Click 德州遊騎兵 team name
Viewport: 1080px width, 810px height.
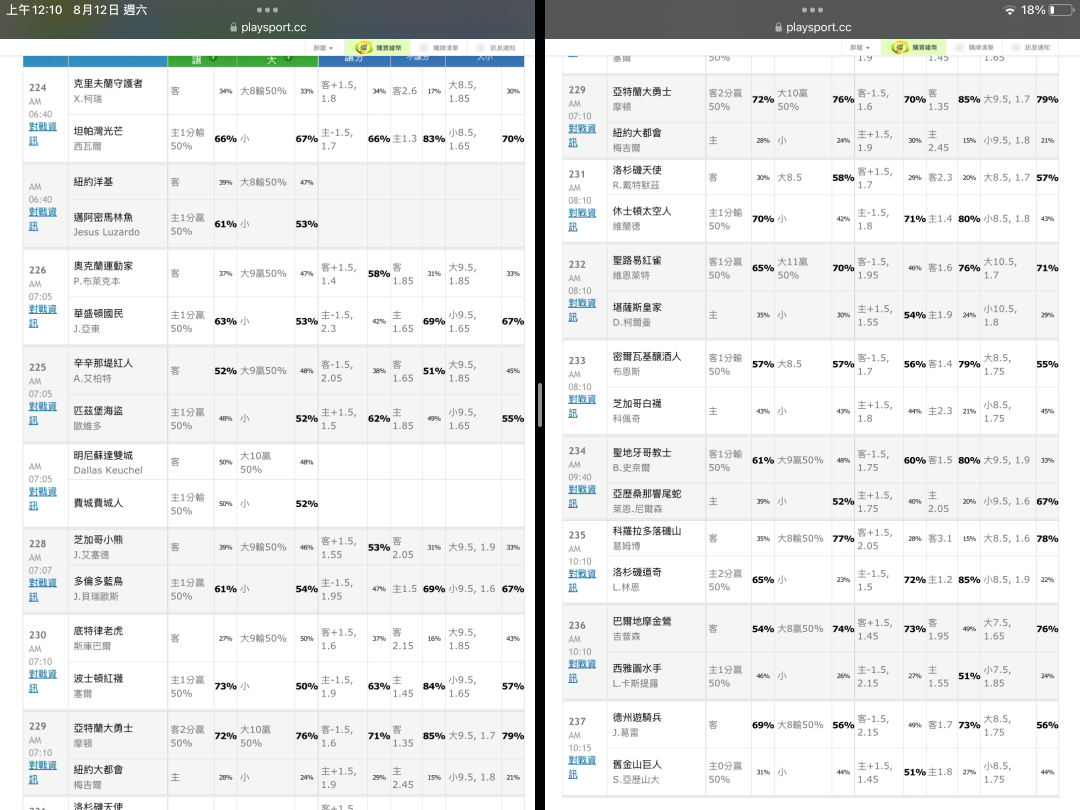pyautogui.click(x=637, y=717)
